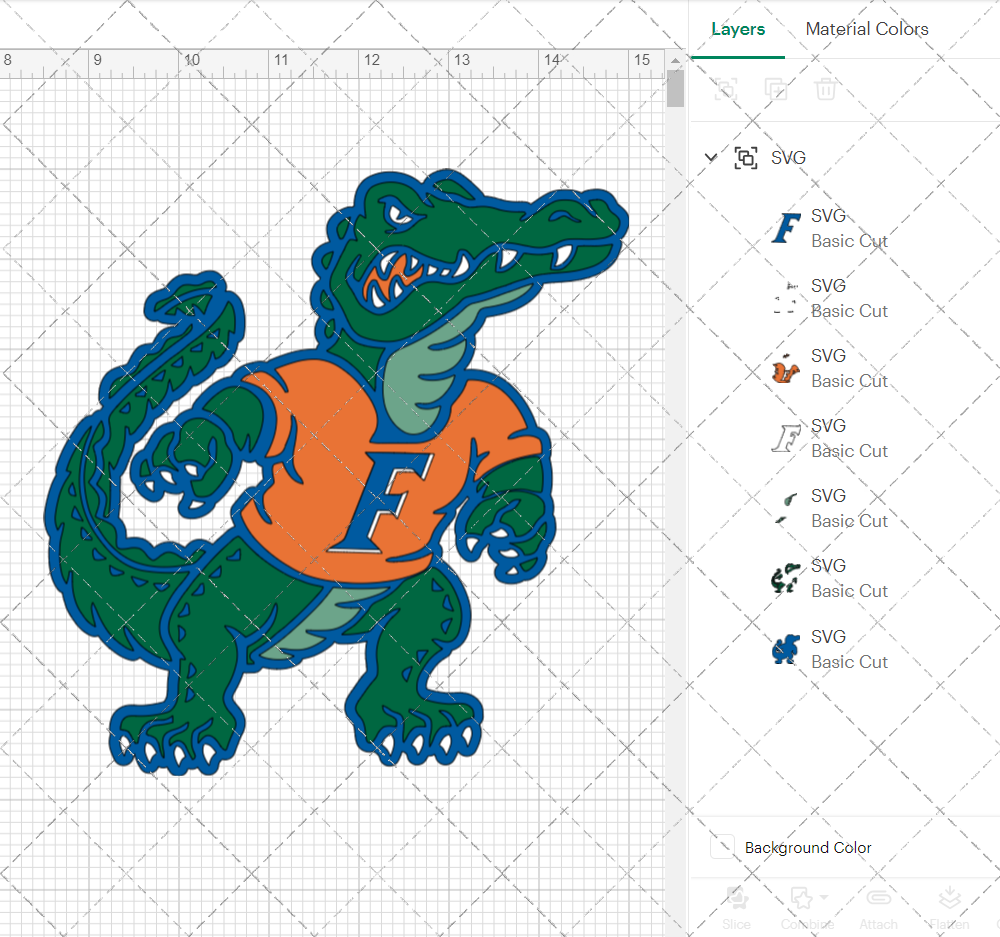Collapse the SVG group chevron

(x=710, y=157)
